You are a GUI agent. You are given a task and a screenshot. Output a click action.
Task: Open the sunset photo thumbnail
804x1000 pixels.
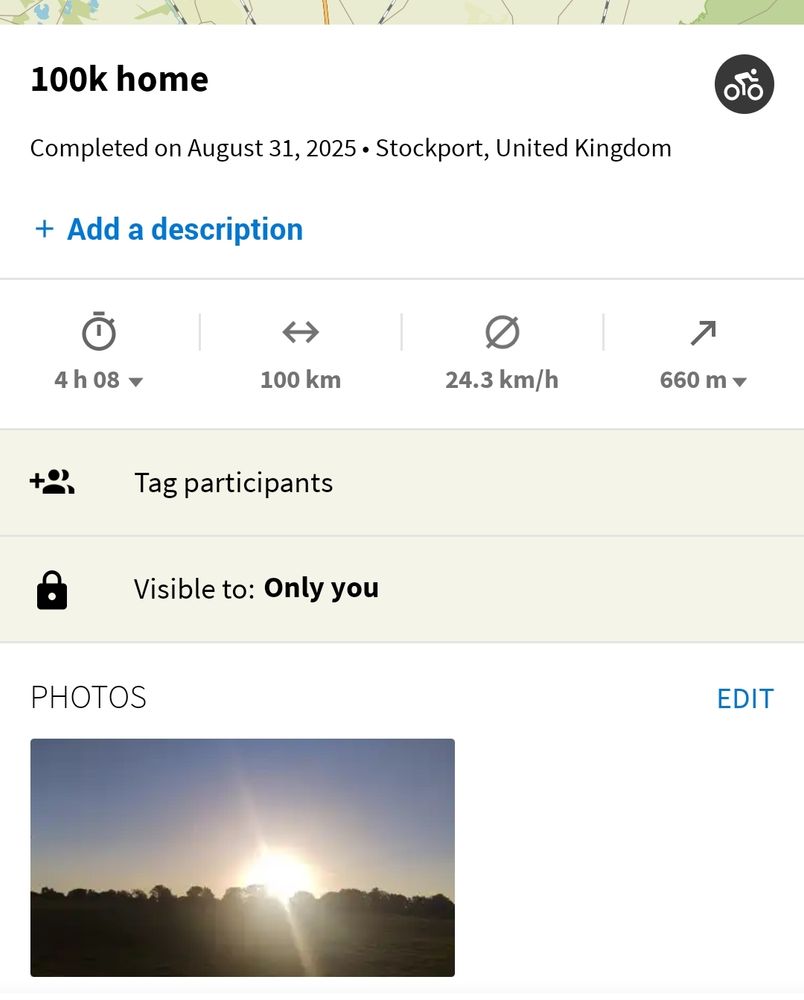(242, 857)
